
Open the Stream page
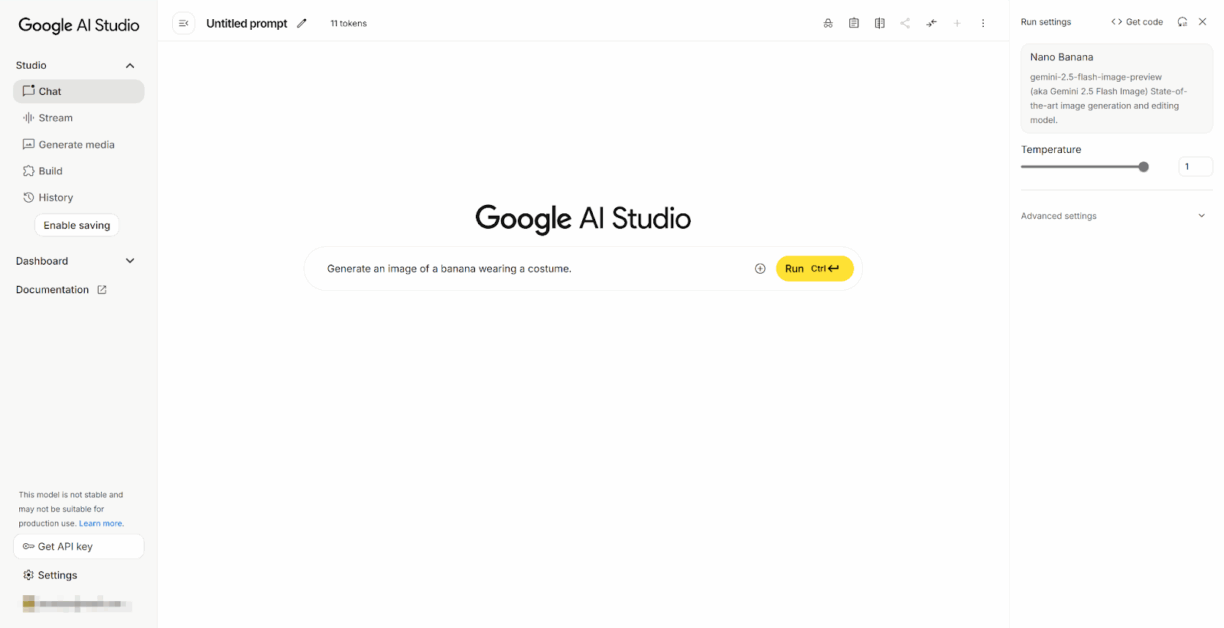(x=79, y=118)
